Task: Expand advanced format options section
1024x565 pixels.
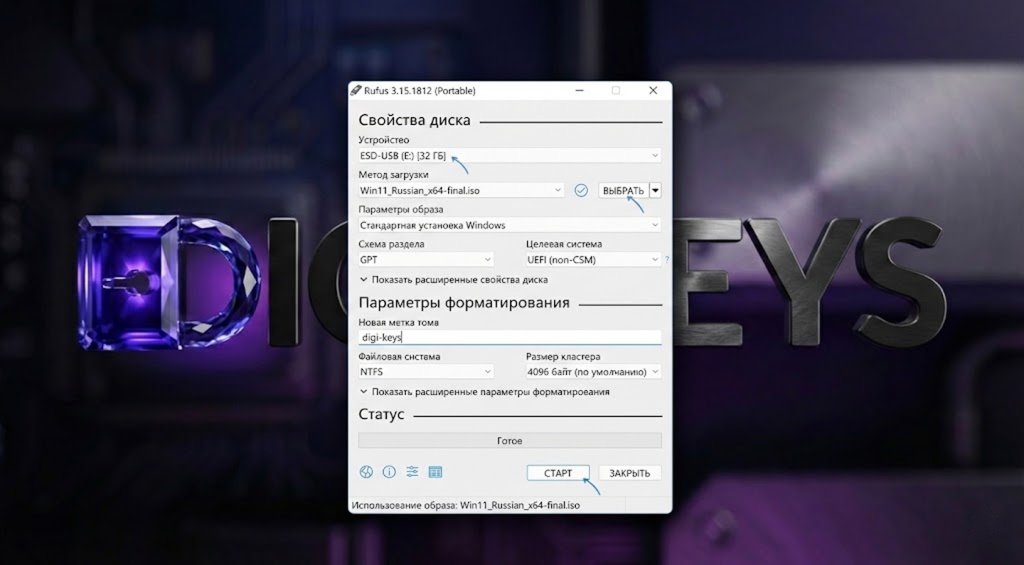Action: pos(484,392)
